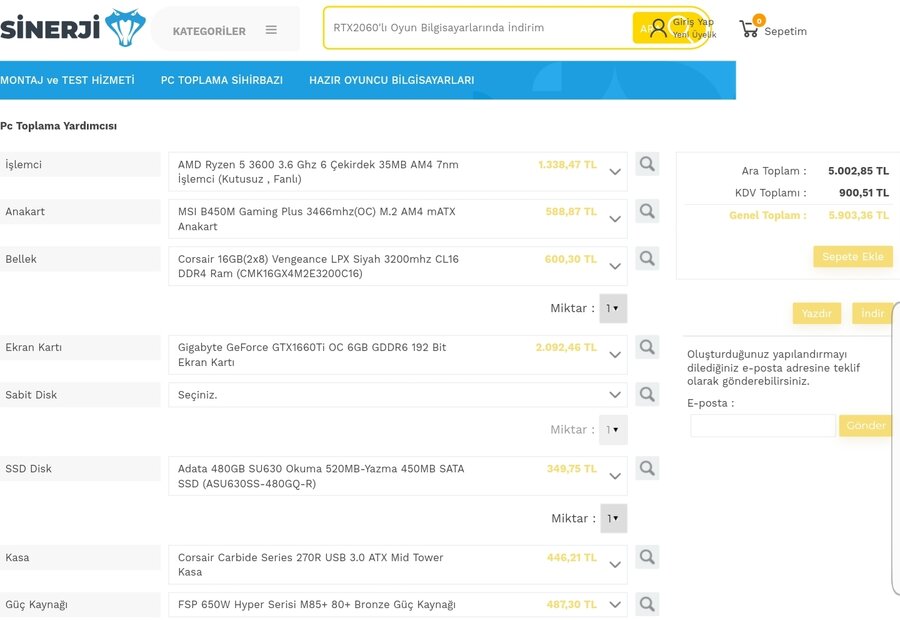Image resolution: width=900 pixels, height=620 pixels.
Task: Expand the AMD Ryzen 5 3600 processor dropdown
Action: click(615, 172)
